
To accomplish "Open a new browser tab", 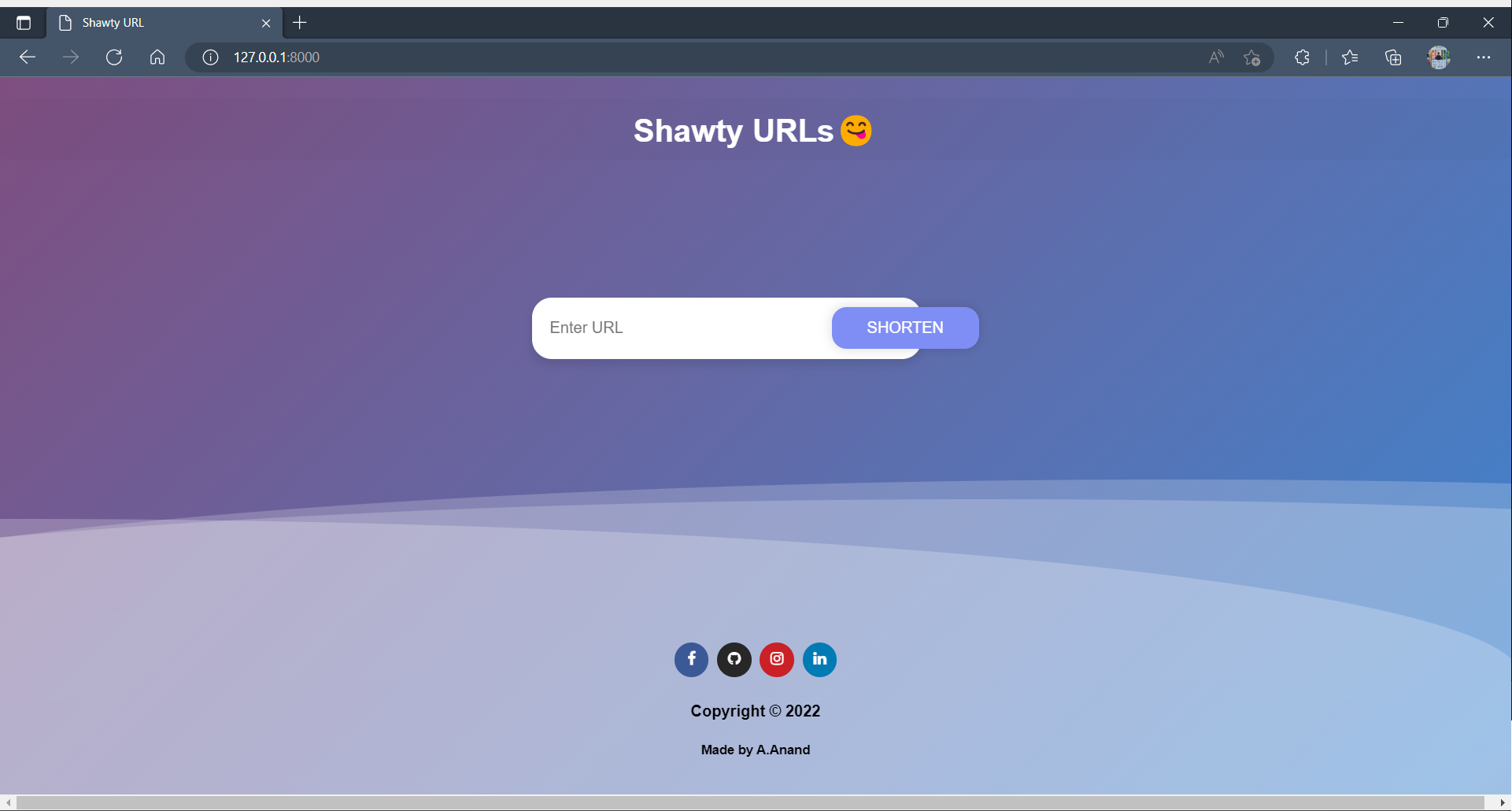I will (299, 22).
